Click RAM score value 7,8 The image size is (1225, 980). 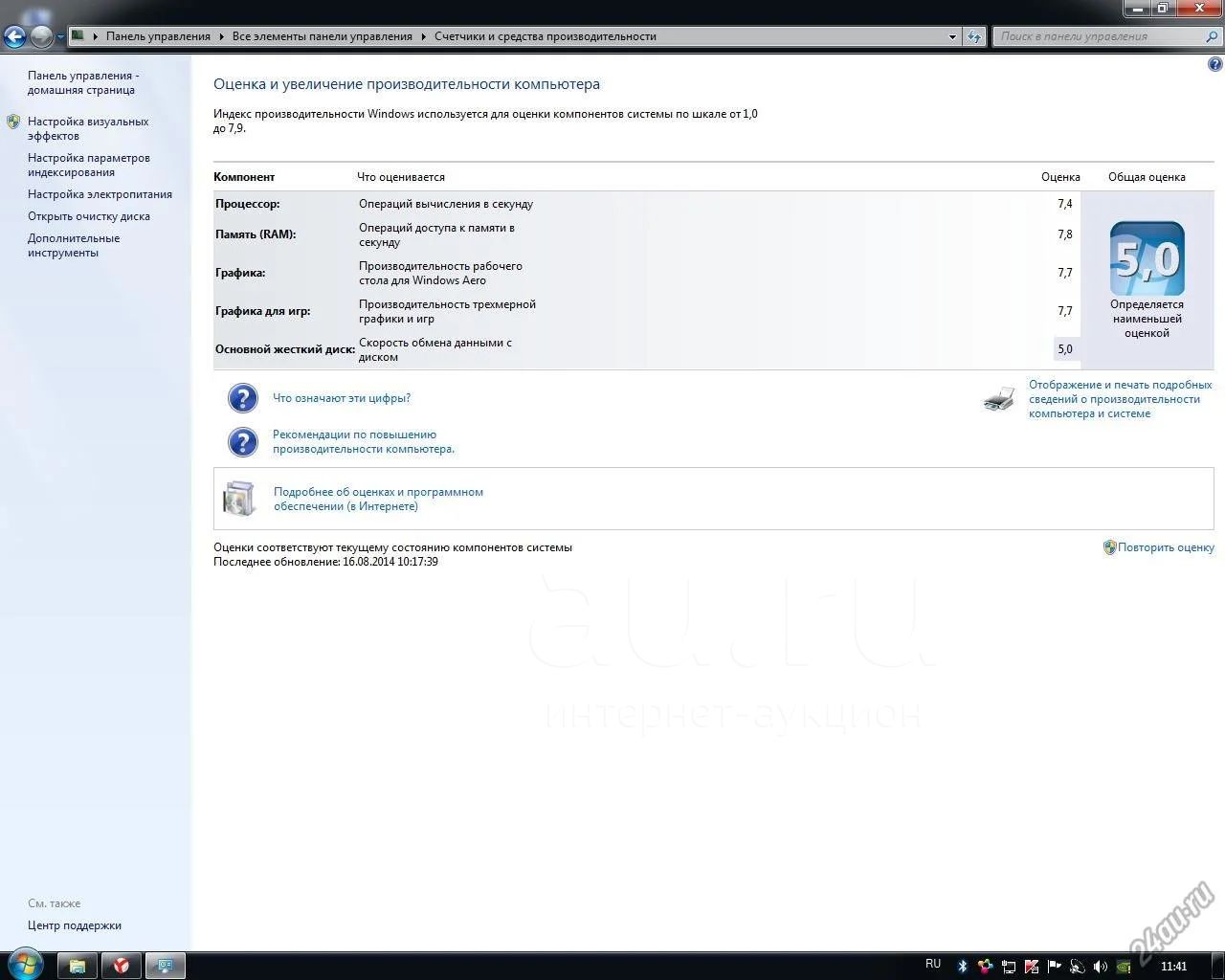point(1065,234)
